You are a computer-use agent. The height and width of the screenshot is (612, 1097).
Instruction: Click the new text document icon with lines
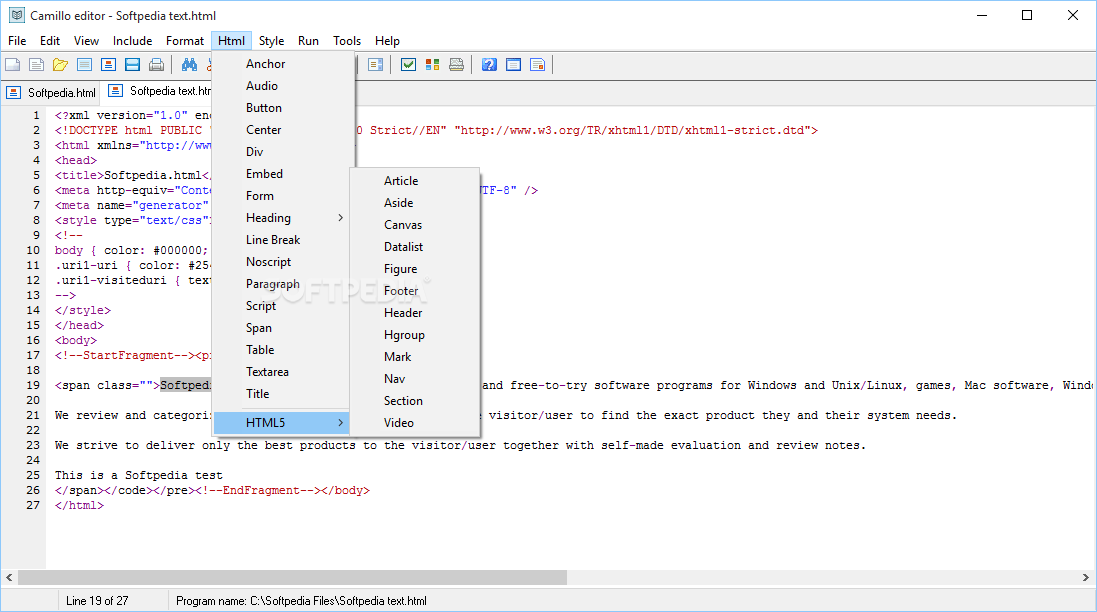pos(36,65)
